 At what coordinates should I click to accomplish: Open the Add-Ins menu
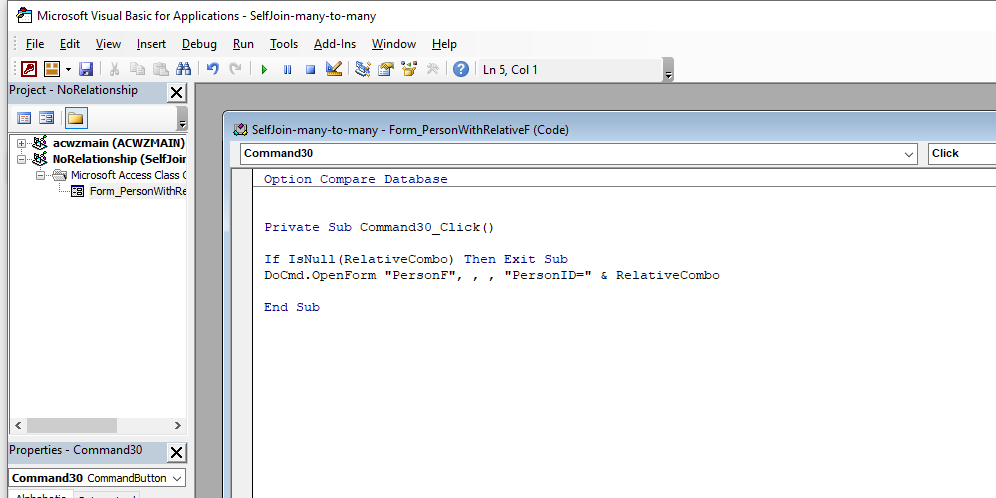point(334,44)
